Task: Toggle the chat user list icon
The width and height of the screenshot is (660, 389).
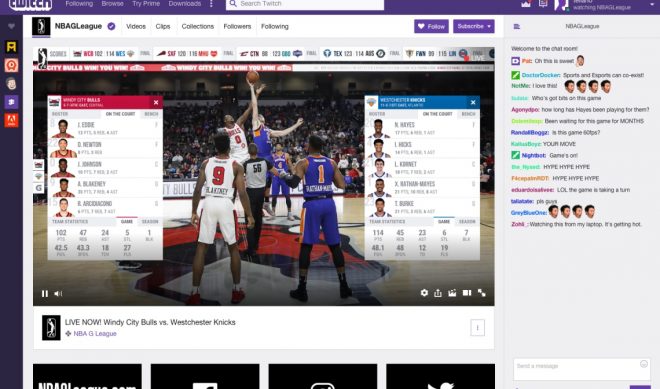Action: click(x=516, y=27)
